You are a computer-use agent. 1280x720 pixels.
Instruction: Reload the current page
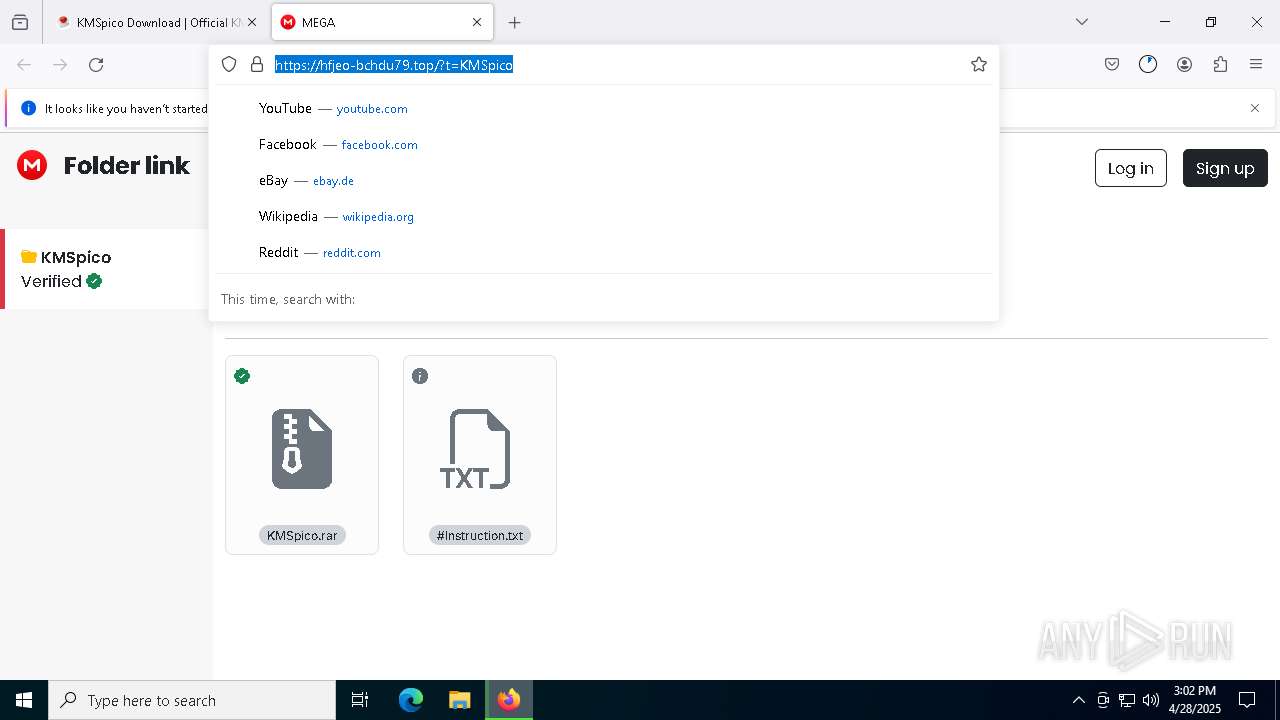tap(96, 65)
